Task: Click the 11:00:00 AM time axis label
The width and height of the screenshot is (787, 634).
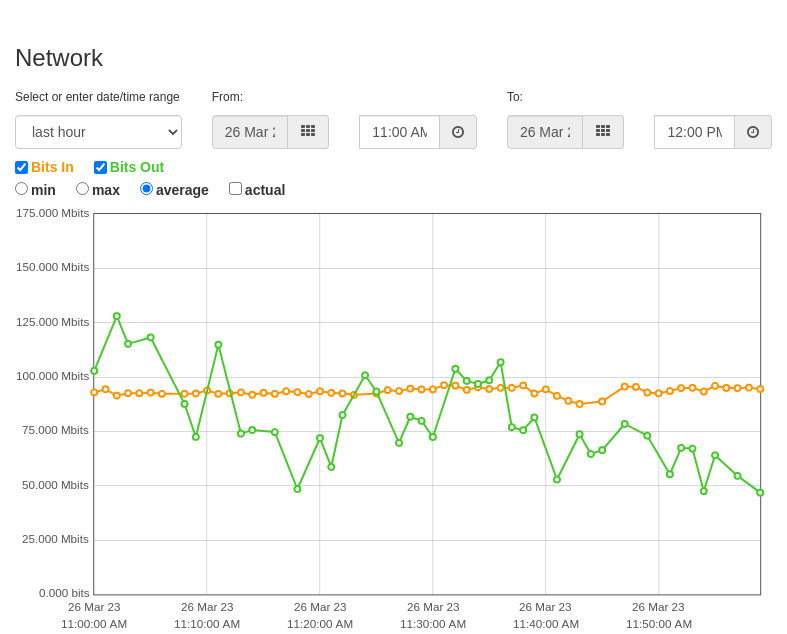Action: pyautogui.click(x=94, y=624)
